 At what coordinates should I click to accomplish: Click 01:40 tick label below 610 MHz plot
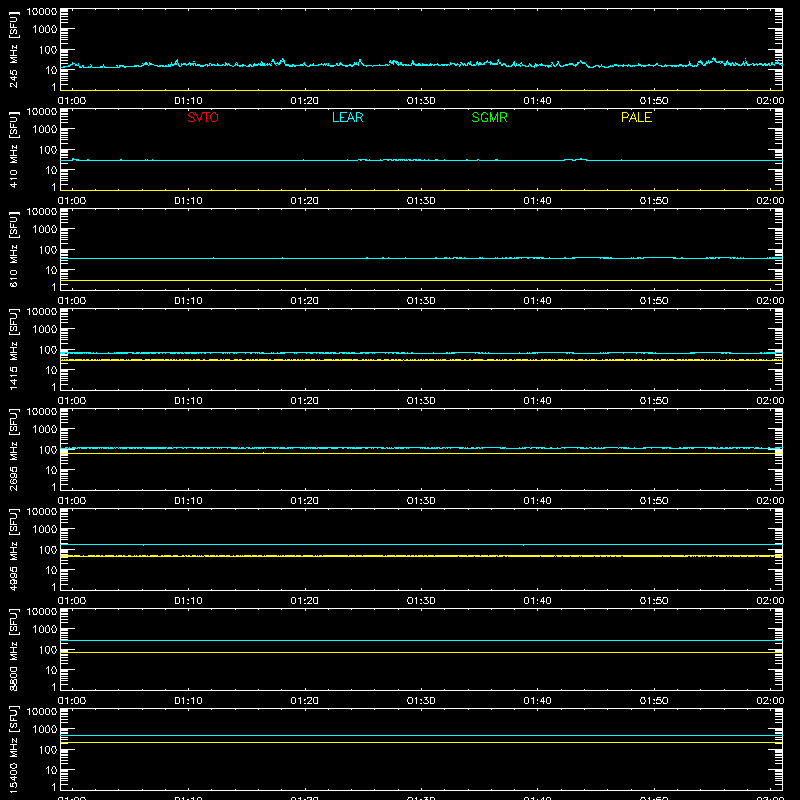(x=537, y=301)
